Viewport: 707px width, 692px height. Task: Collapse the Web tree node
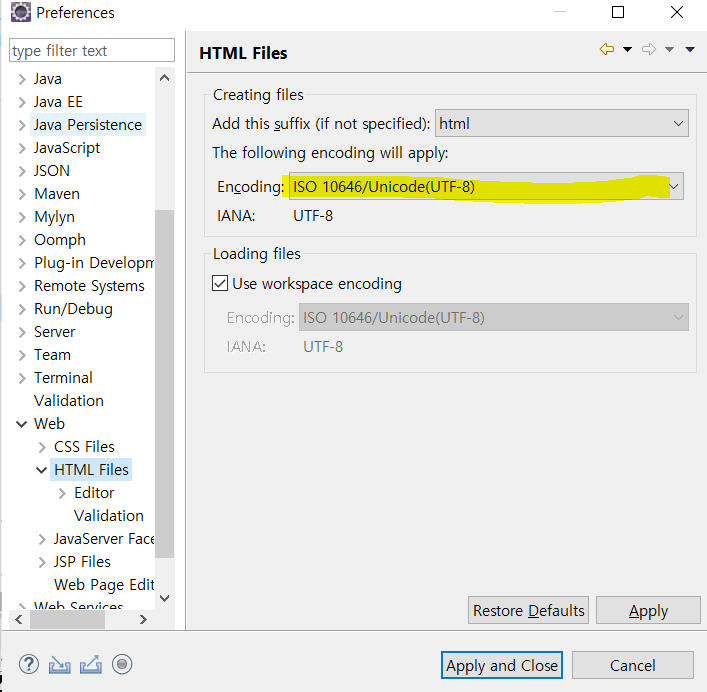pyautogui.click(x=21, y=424)
